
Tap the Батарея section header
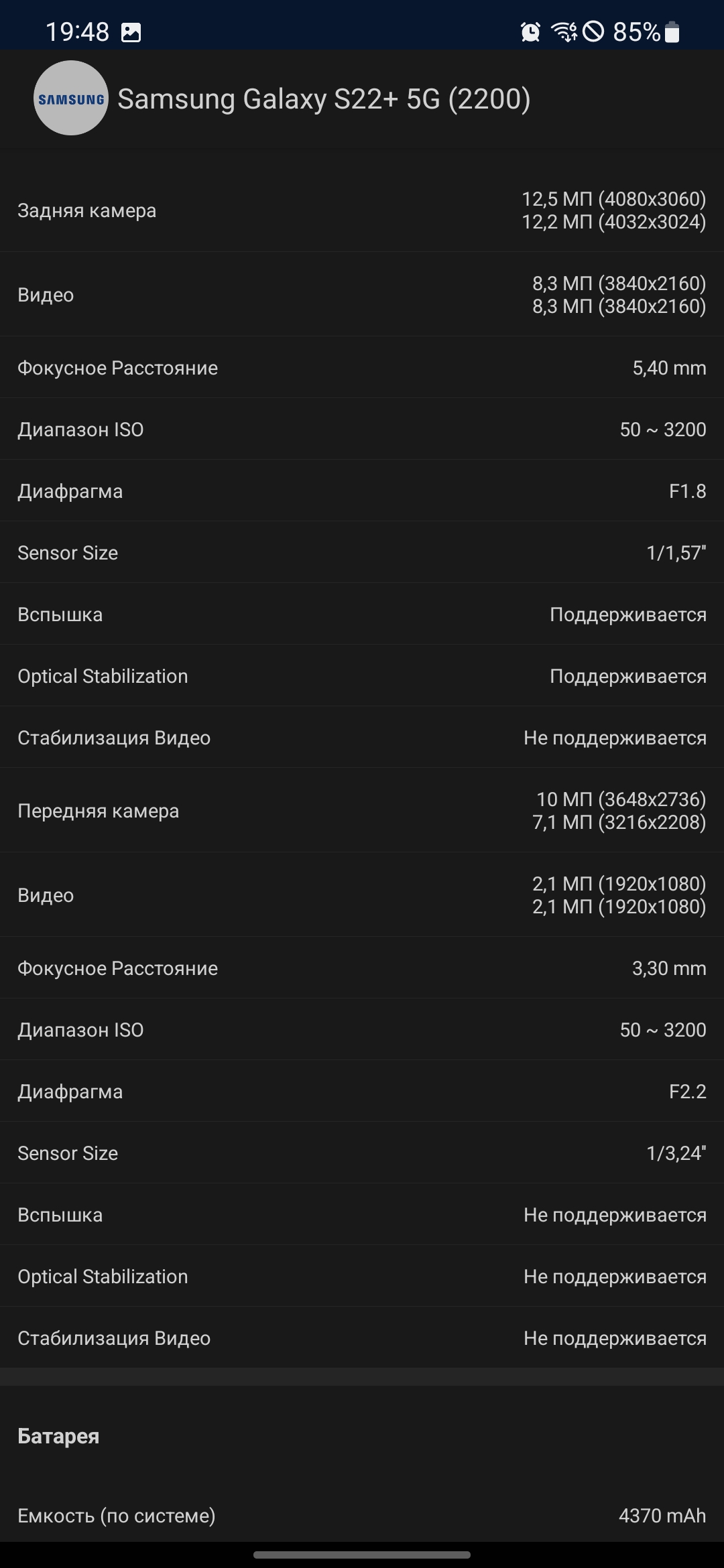click(x=58, y=1436)
